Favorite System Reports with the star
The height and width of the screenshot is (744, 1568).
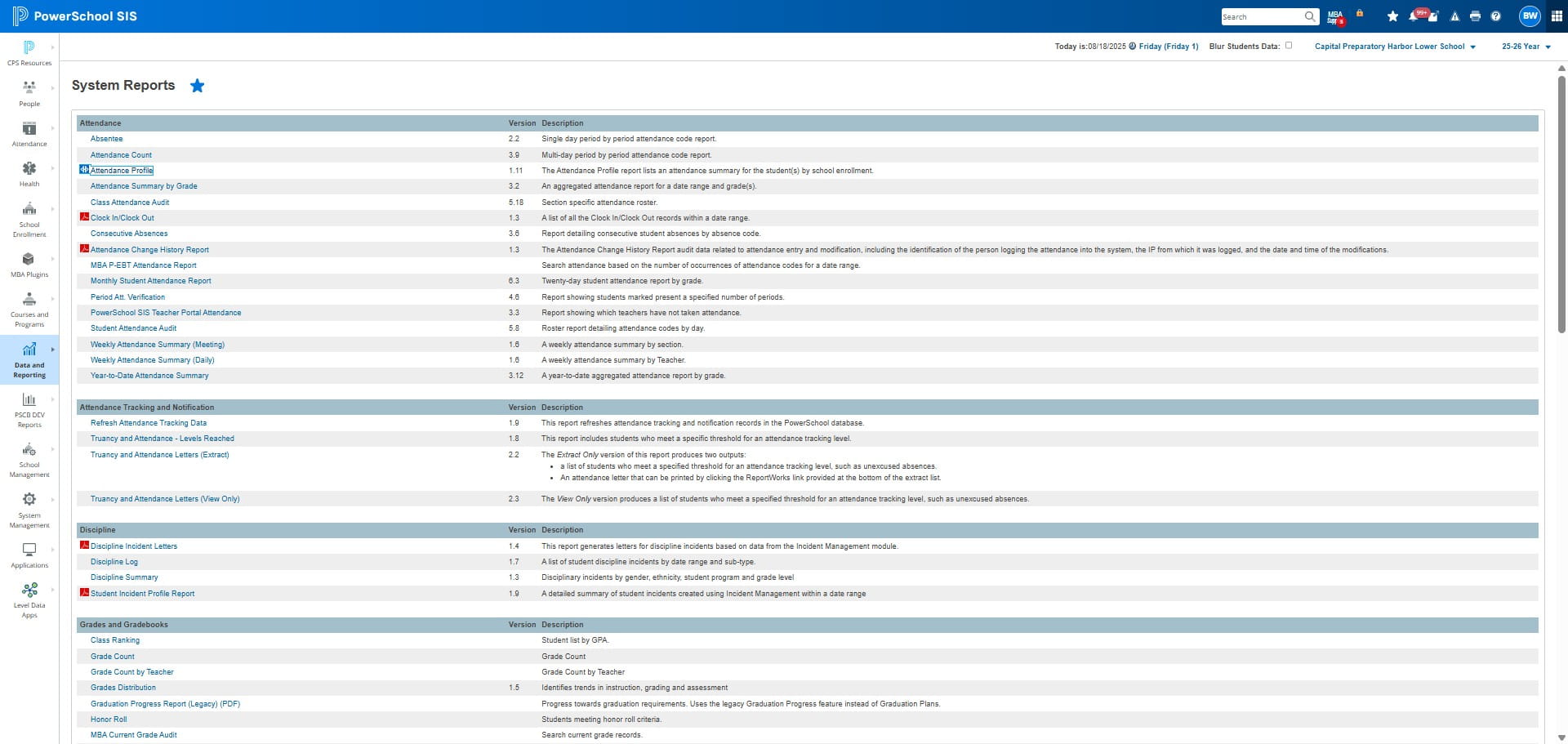click(x=197, y=86)
